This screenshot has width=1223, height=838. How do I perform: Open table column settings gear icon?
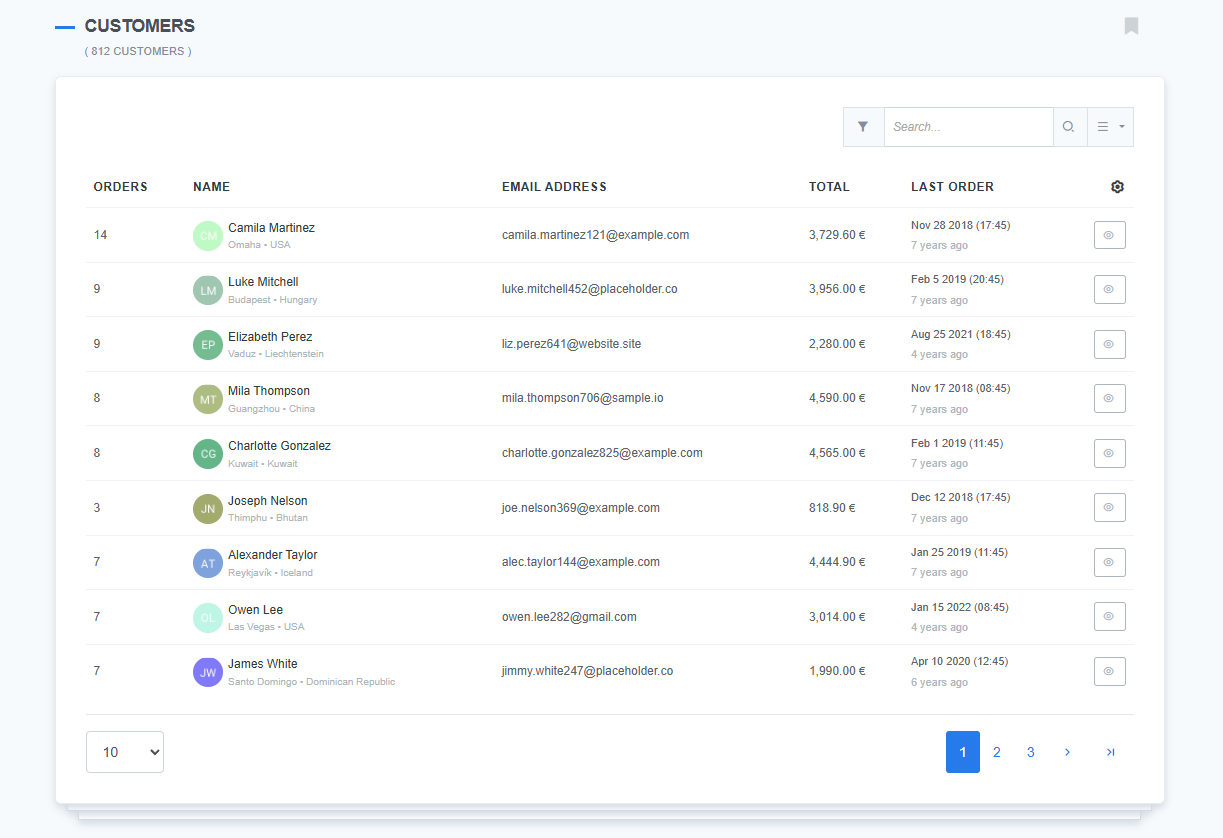point(1117,187)
